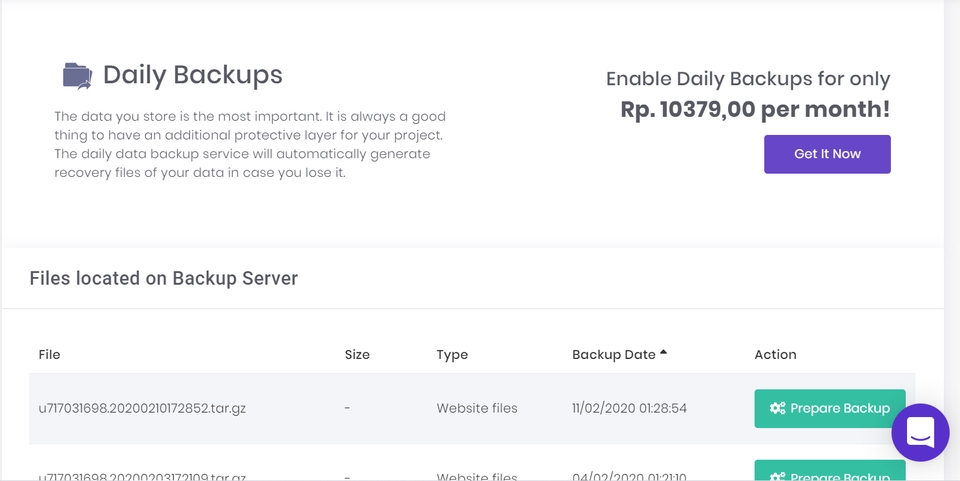Click the size dash in the first row
This screenshot has height=481, width=960.
(347, 408)
